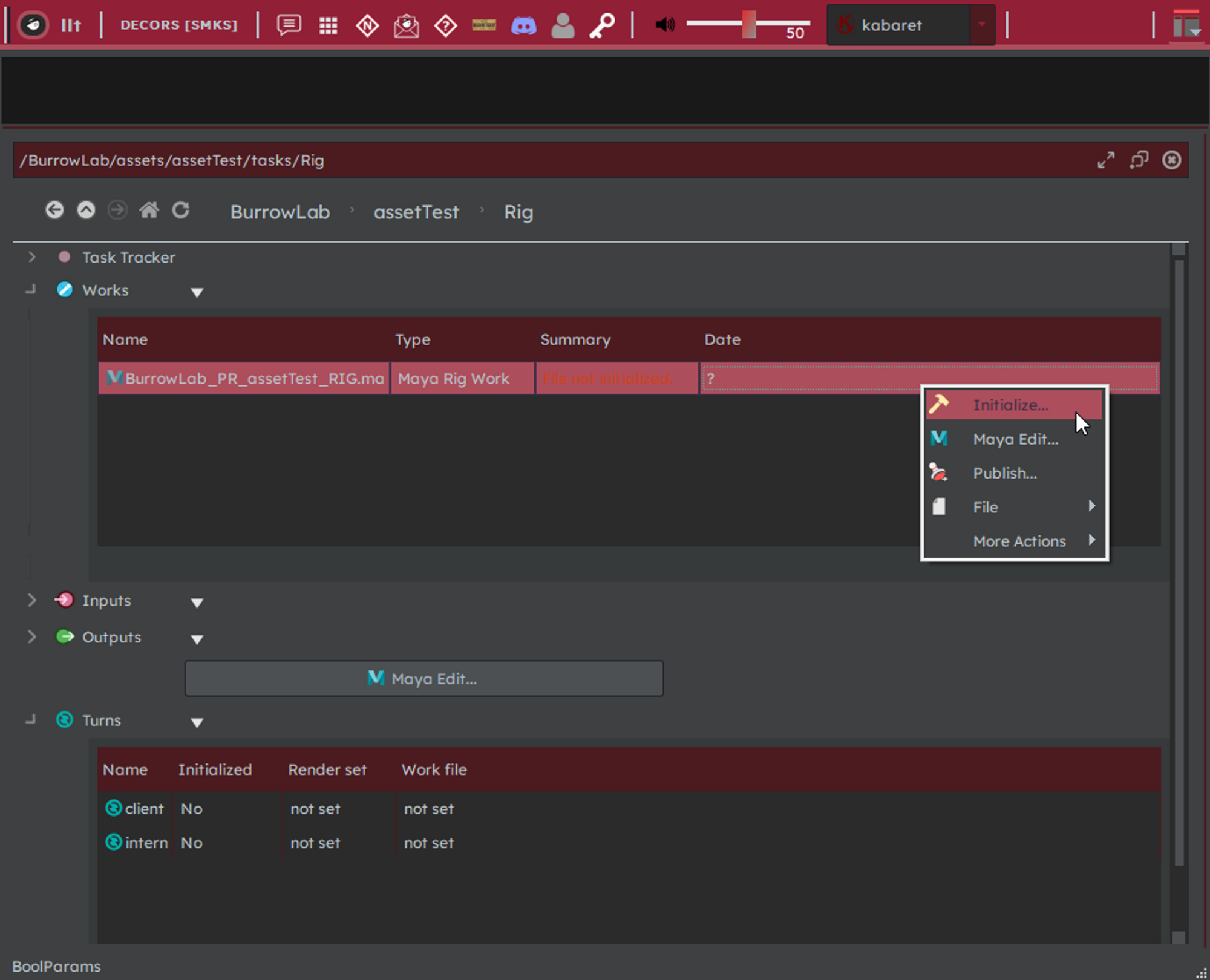Go home with the house icon
This screenshot has height=980, width=1210.
coord(149,210)
